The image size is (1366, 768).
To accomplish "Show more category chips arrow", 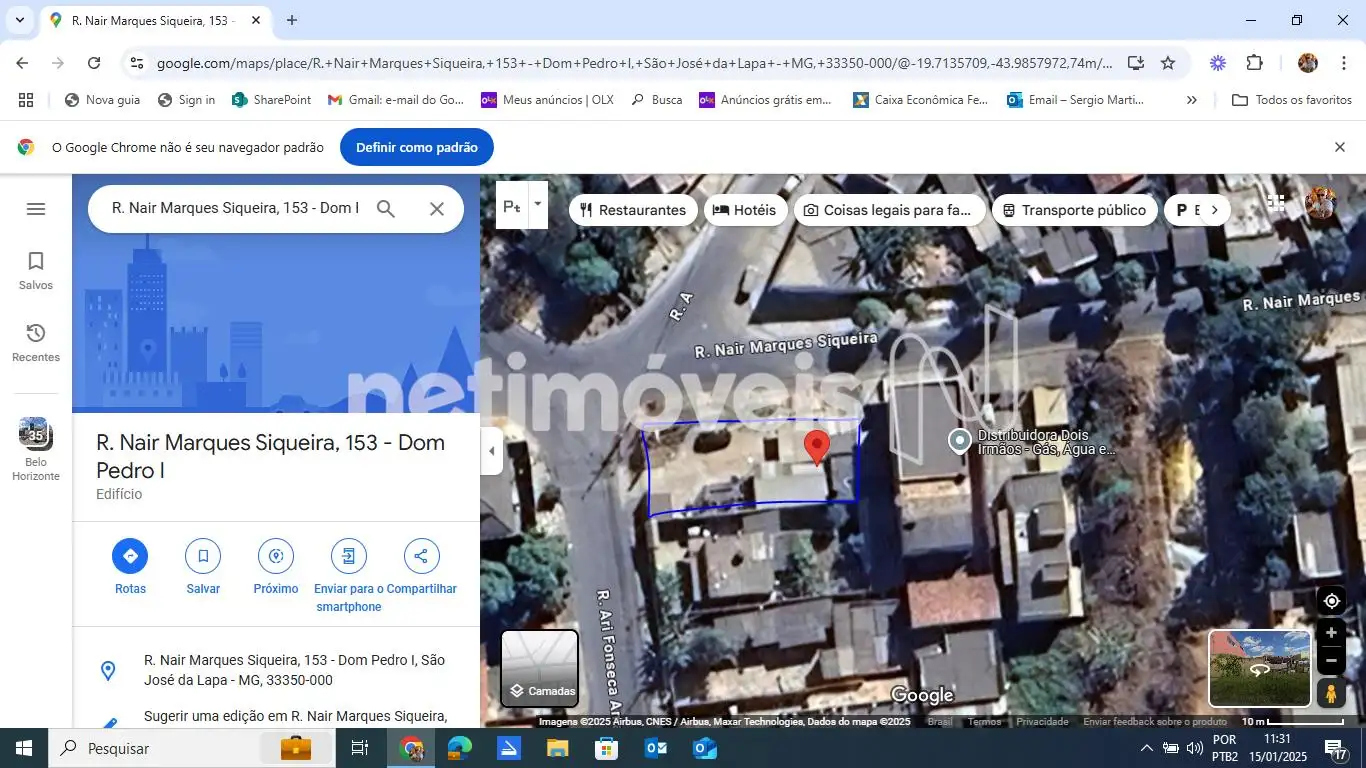I will [1214, 210].
